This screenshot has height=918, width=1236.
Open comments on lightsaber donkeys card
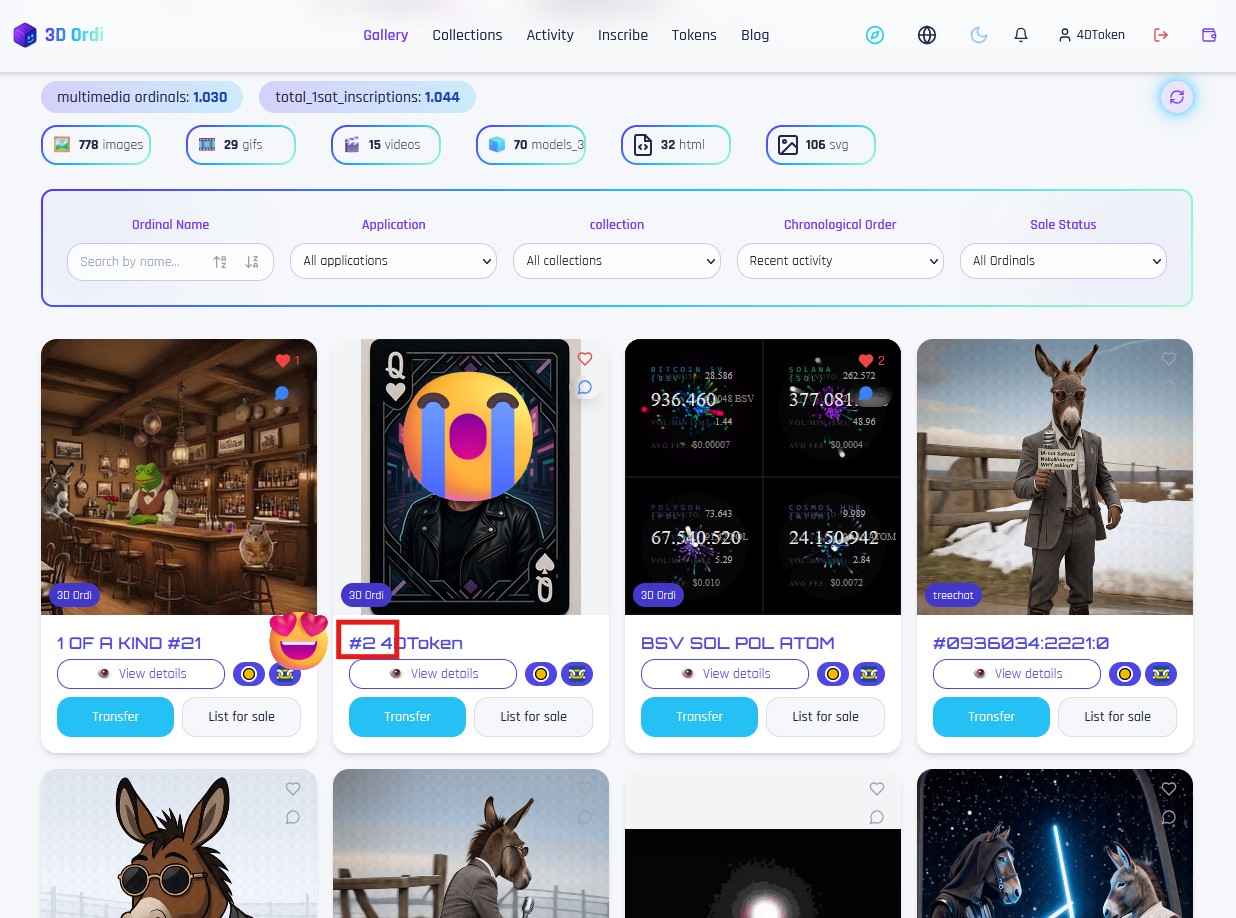(x=1169, y=817)
